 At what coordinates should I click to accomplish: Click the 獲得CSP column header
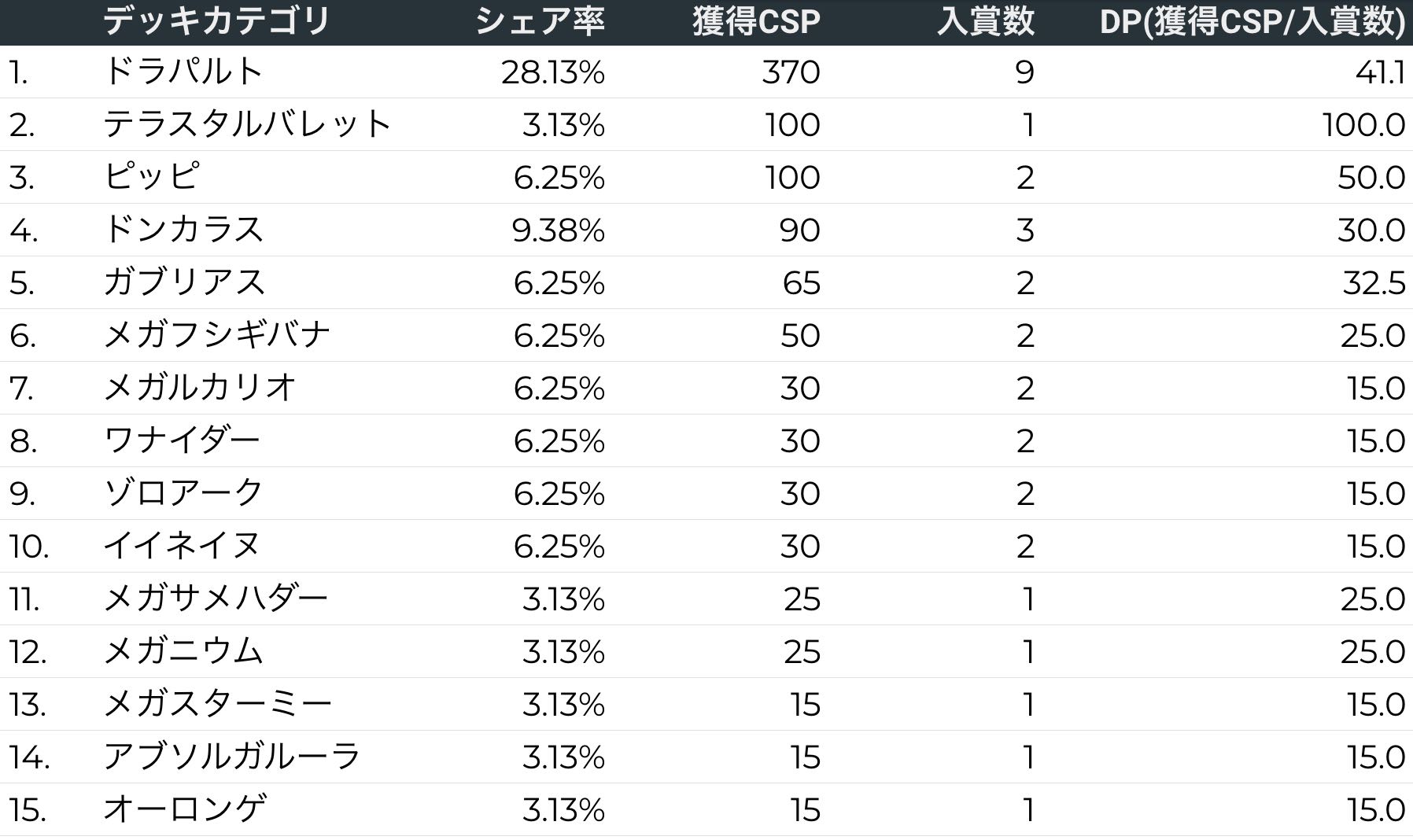[755, 21]
